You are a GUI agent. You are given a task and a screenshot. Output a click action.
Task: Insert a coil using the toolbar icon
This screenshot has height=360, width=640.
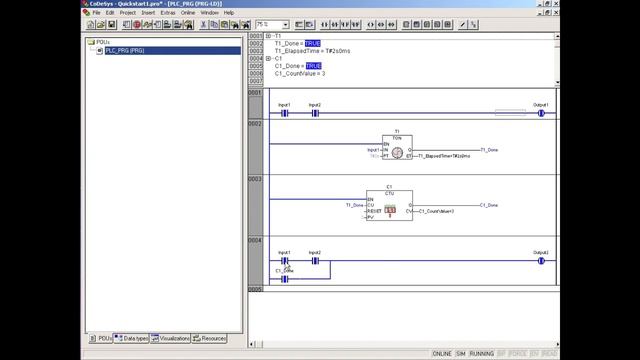(x=371, y=24)
